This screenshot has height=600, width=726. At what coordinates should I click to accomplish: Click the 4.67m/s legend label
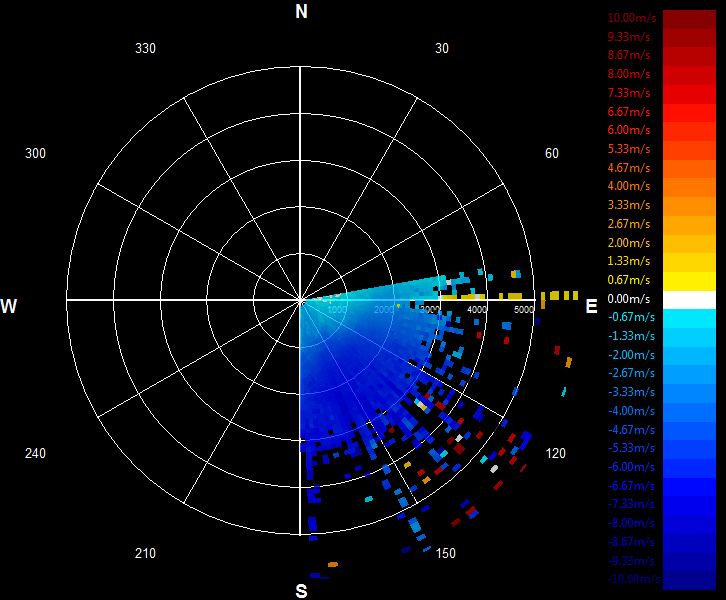point(629,168)
